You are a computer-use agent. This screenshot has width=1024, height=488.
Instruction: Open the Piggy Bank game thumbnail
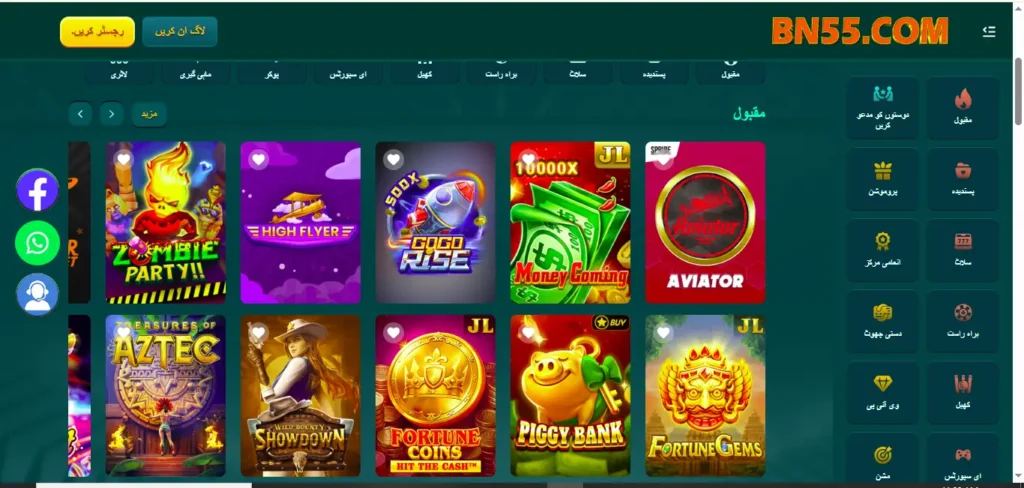[570, 396]
